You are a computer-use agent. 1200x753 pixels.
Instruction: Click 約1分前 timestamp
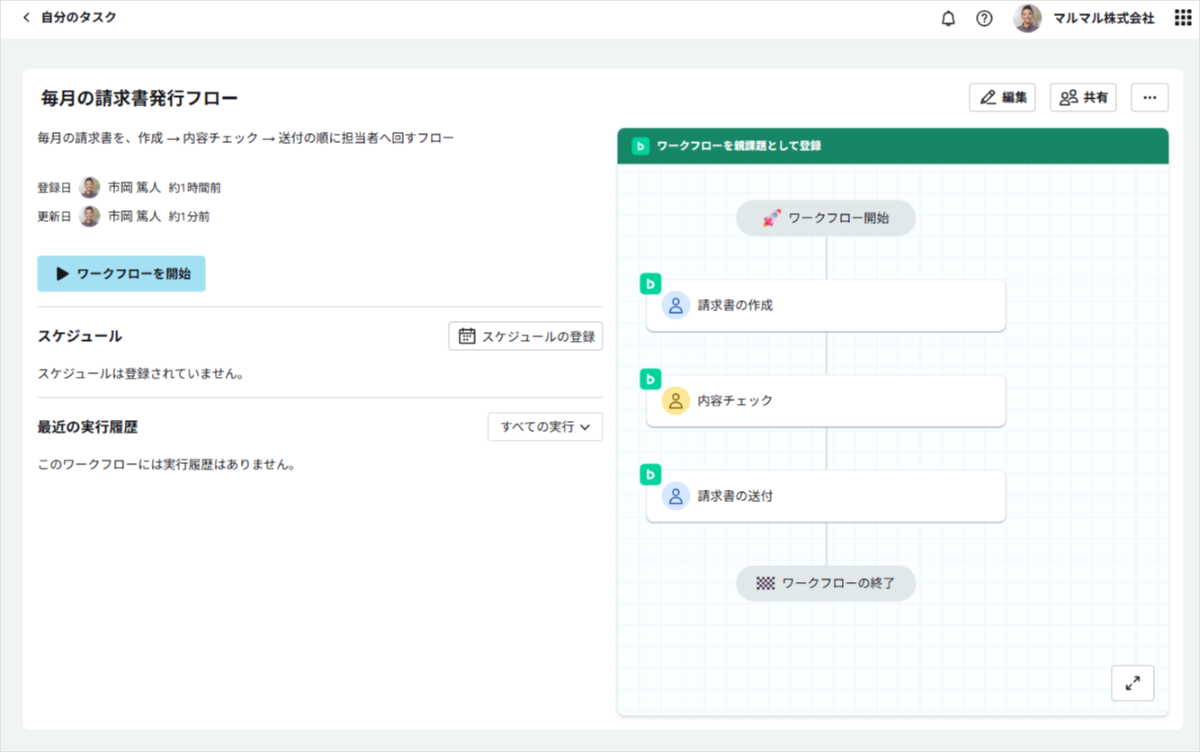tap(189, 216)
